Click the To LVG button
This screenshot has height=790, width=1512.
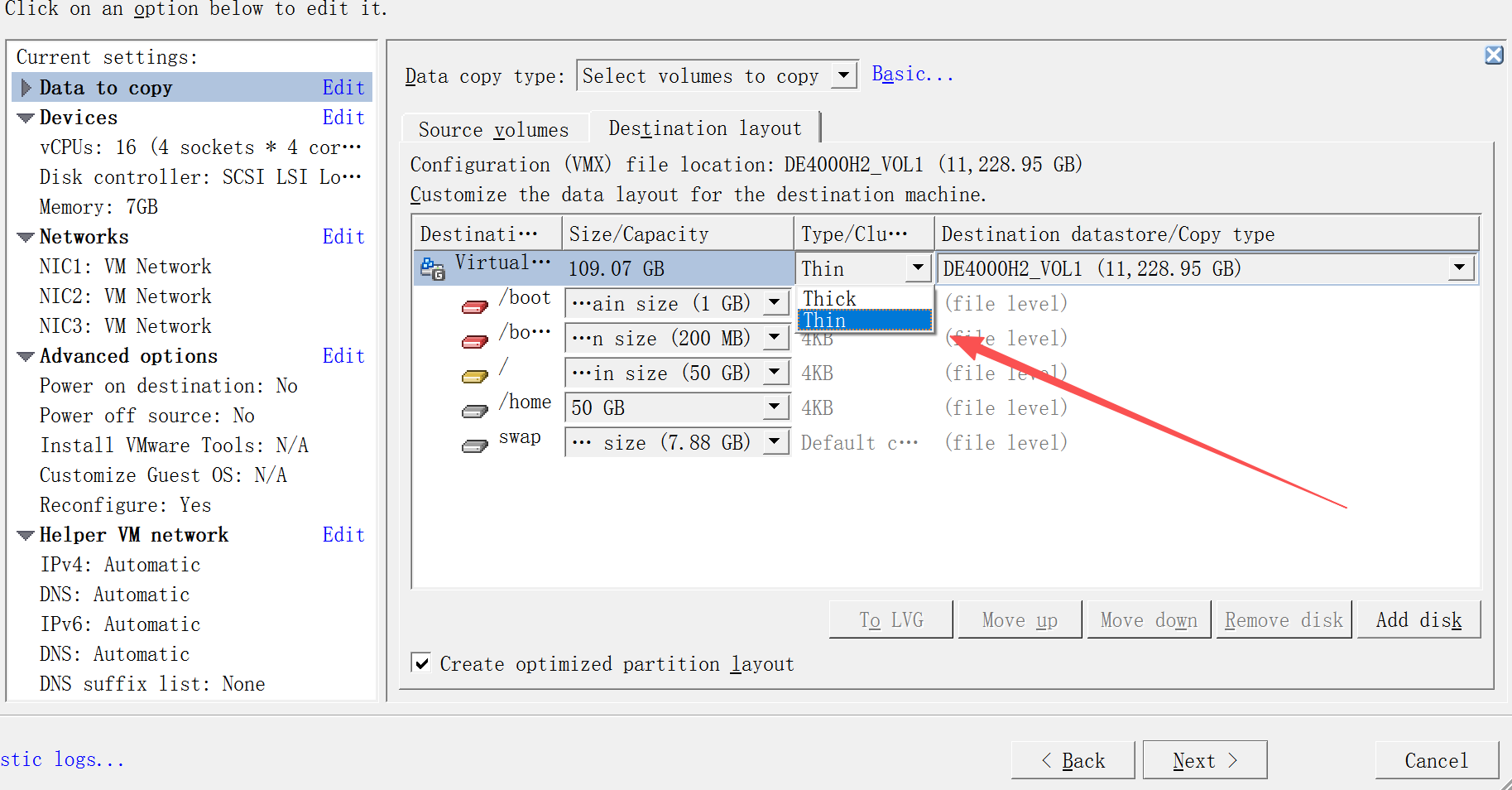(890, 620)
